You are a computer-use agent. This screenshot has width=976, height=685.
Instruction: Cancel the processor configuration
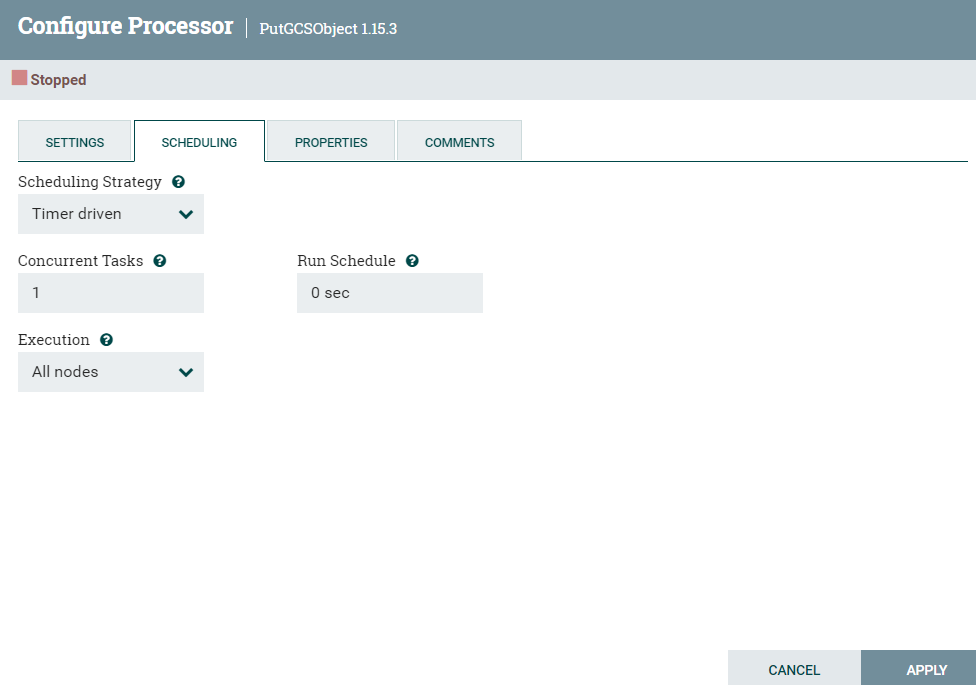point(794,669)
